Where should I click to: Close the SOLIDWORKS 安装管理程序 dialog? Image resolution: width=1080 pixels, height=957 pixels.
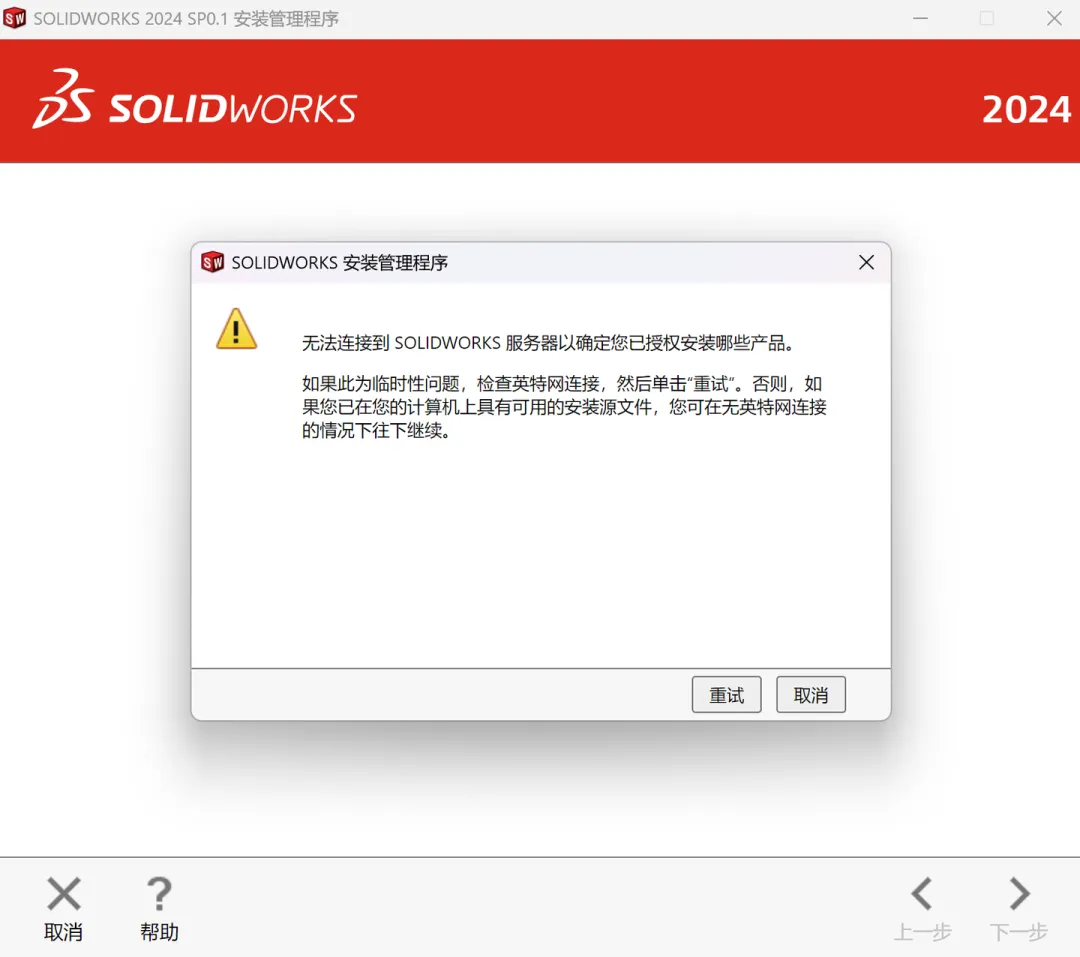866,263
